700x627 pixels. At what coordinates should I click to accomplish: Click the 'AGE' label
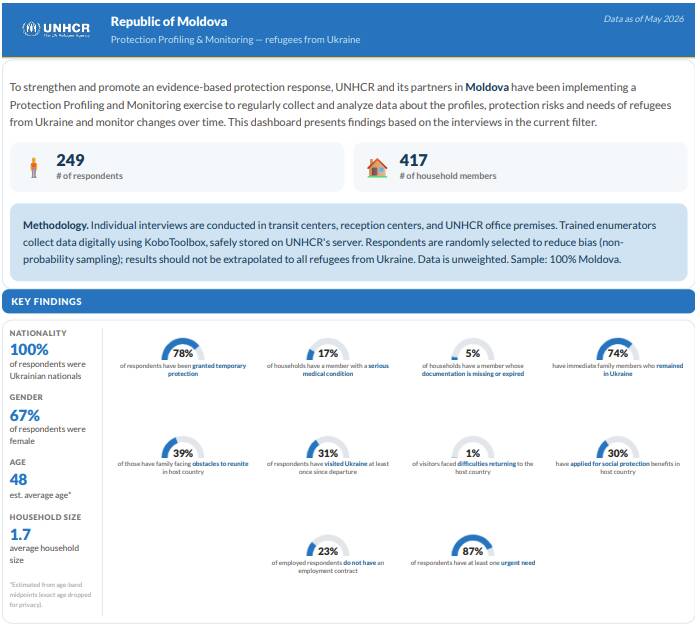click(x=17, y=462)
